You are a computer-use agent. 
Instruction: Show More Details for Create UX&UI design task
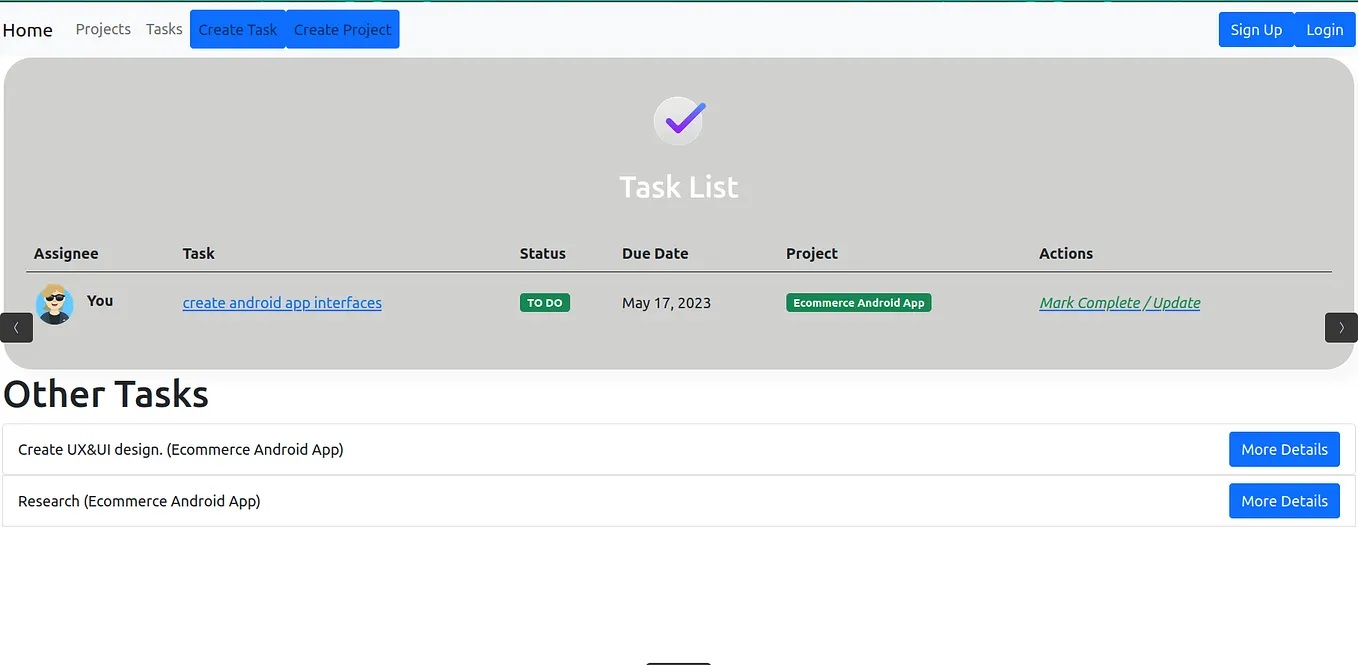pyautogui.click(x=1284, y=449)
